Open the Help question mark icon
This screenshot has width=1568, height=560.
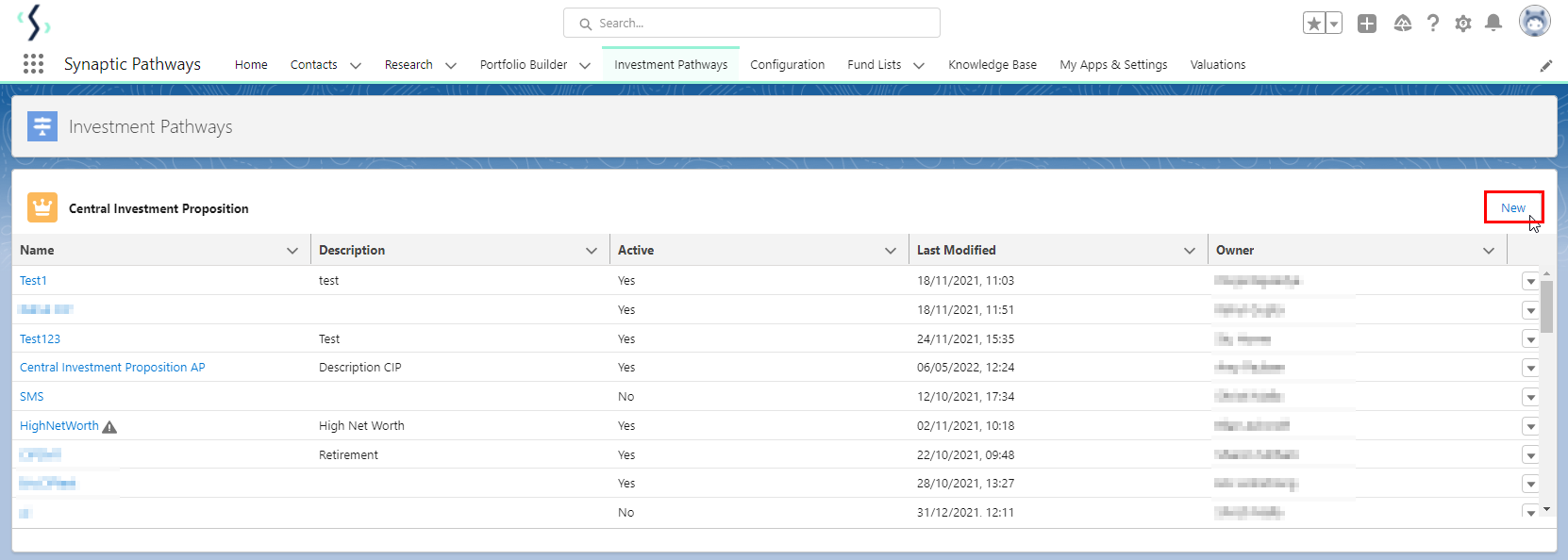1433,24
